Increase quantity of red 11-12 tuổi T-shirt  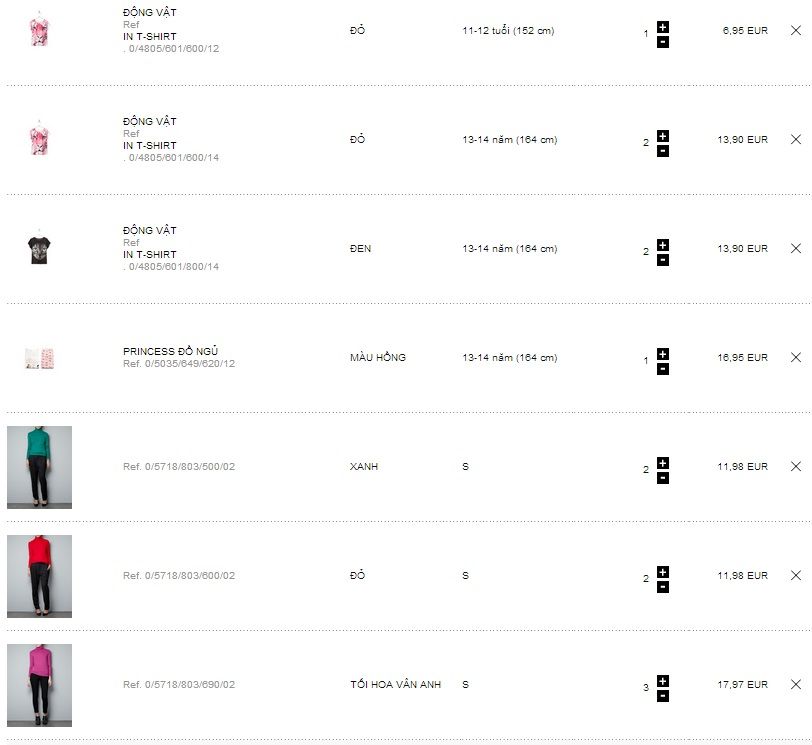coord(663,26)
